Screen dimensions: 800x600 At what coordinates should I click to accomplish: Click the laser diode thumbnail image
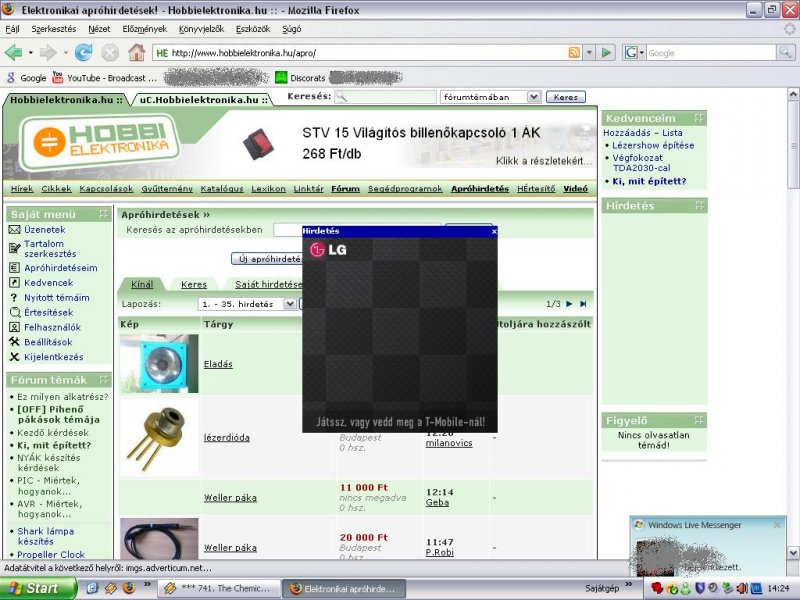(x=160, y=437)
